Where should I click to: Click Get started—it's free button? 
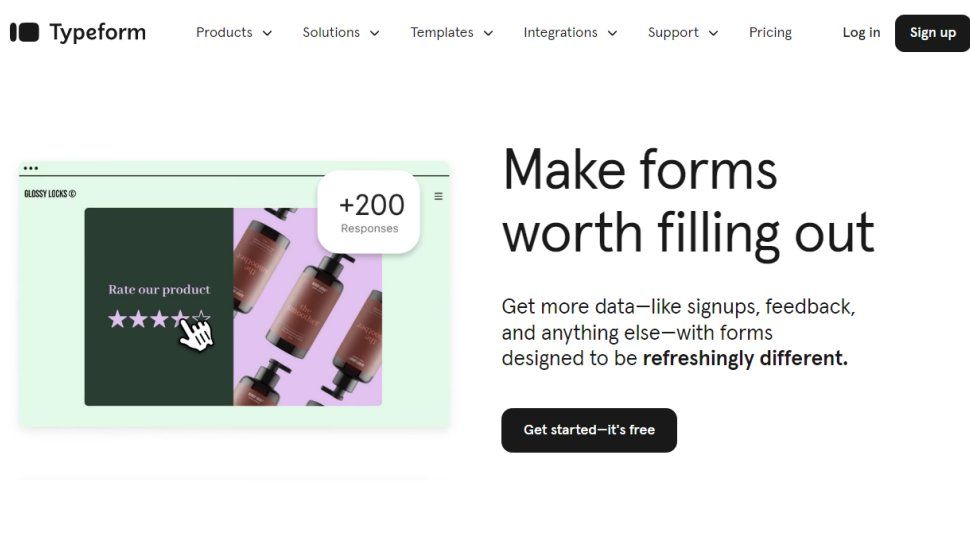tap(589, 430)
